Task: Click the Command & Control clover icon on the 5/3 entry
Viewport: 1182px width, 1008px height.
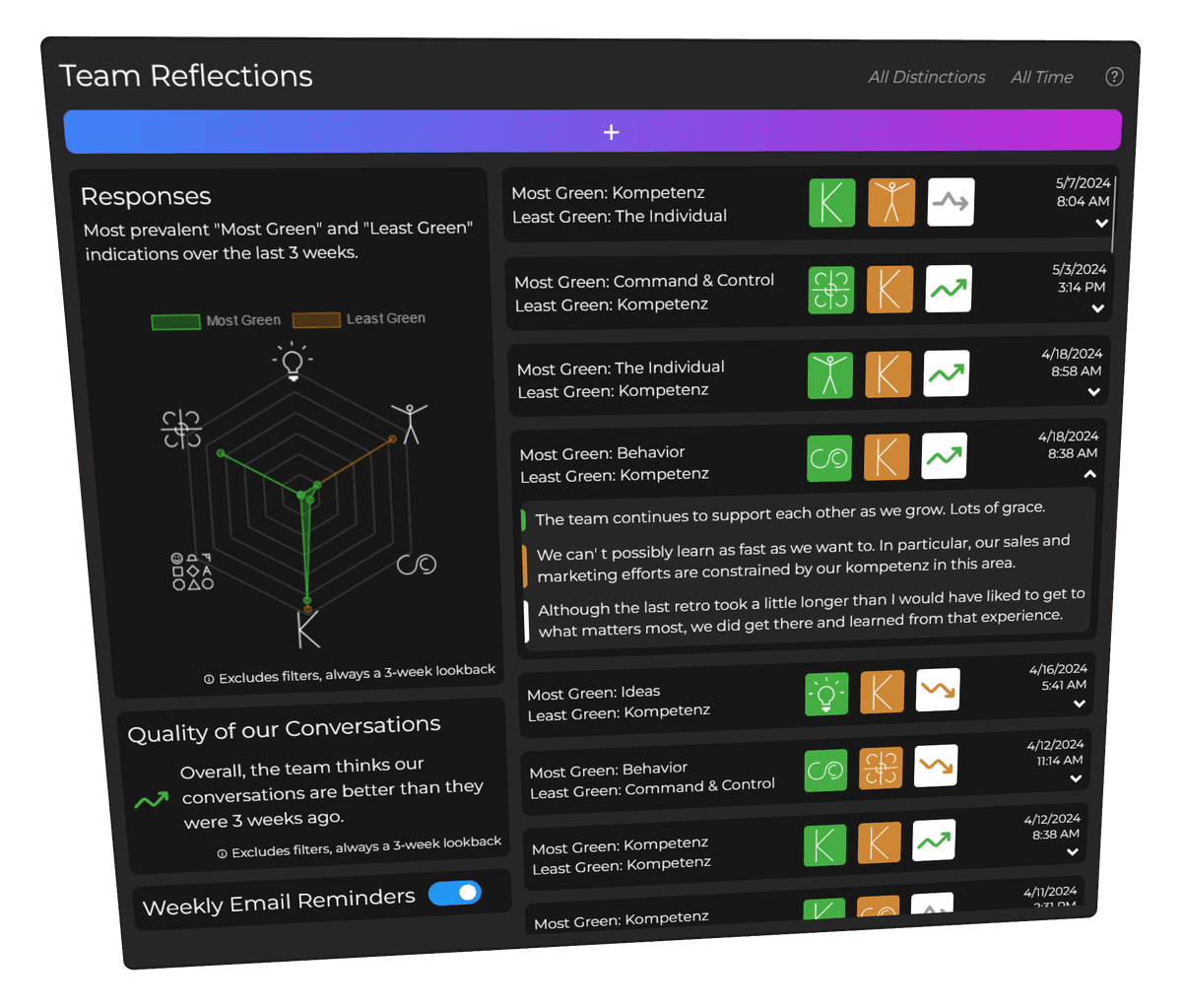Action: 829,289
